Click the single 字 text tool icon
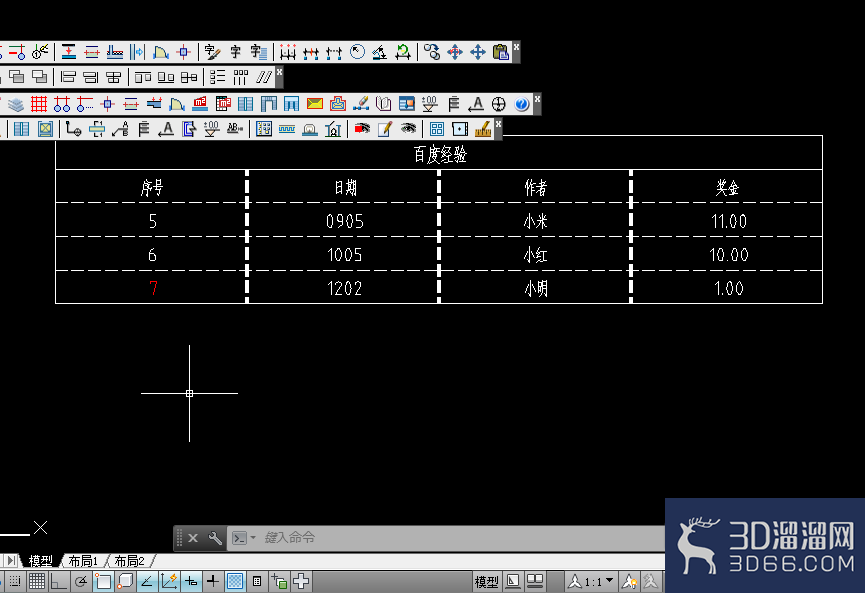This screenshot has height=593, width=865. pos(236,52)
